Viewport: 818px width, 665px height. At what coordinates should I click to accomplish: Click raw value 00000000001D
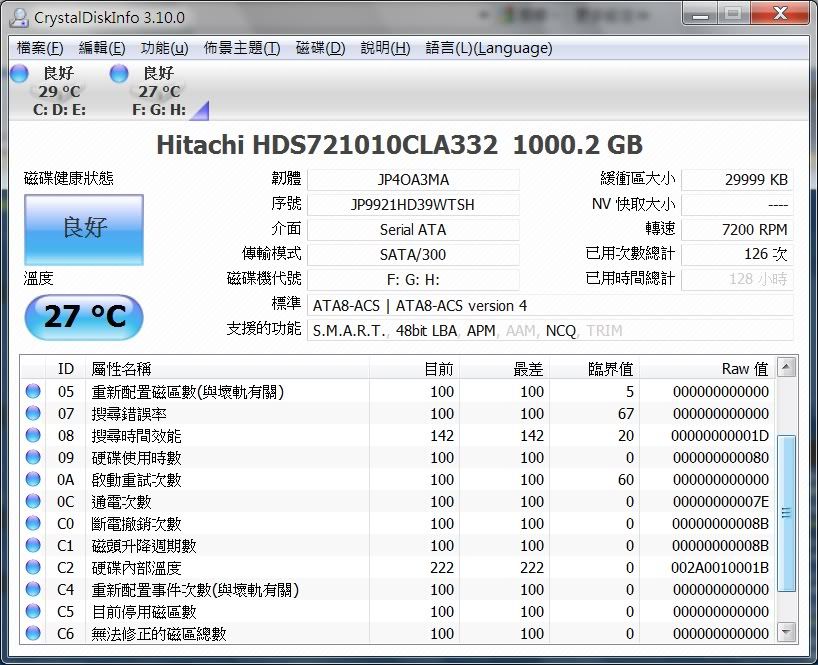coord(720,436)
